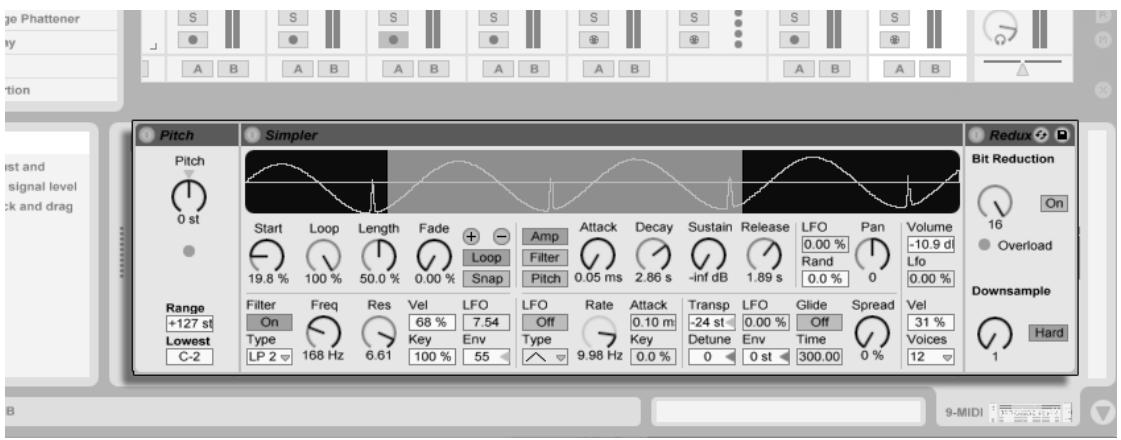Toggle the Simpler device activator
Viewport: 1121px width, 440px height.
pos(252,135)
